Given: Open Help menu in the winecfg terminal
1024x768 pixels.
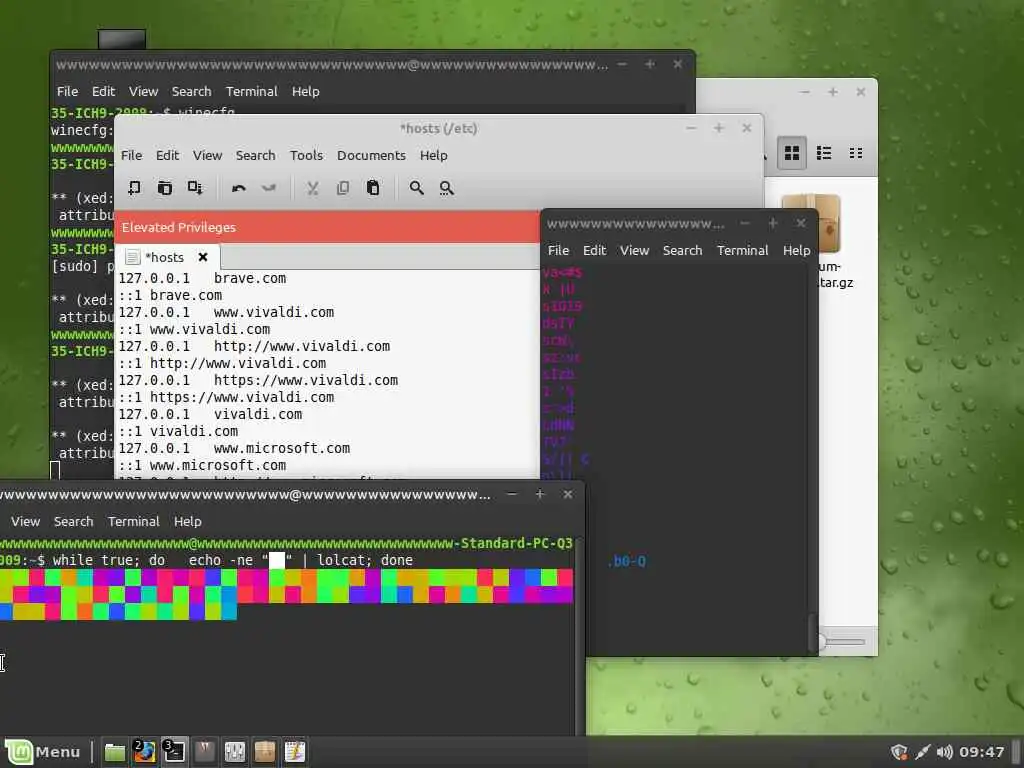Looking at the screenshot, I should click(x=306, y=91).
